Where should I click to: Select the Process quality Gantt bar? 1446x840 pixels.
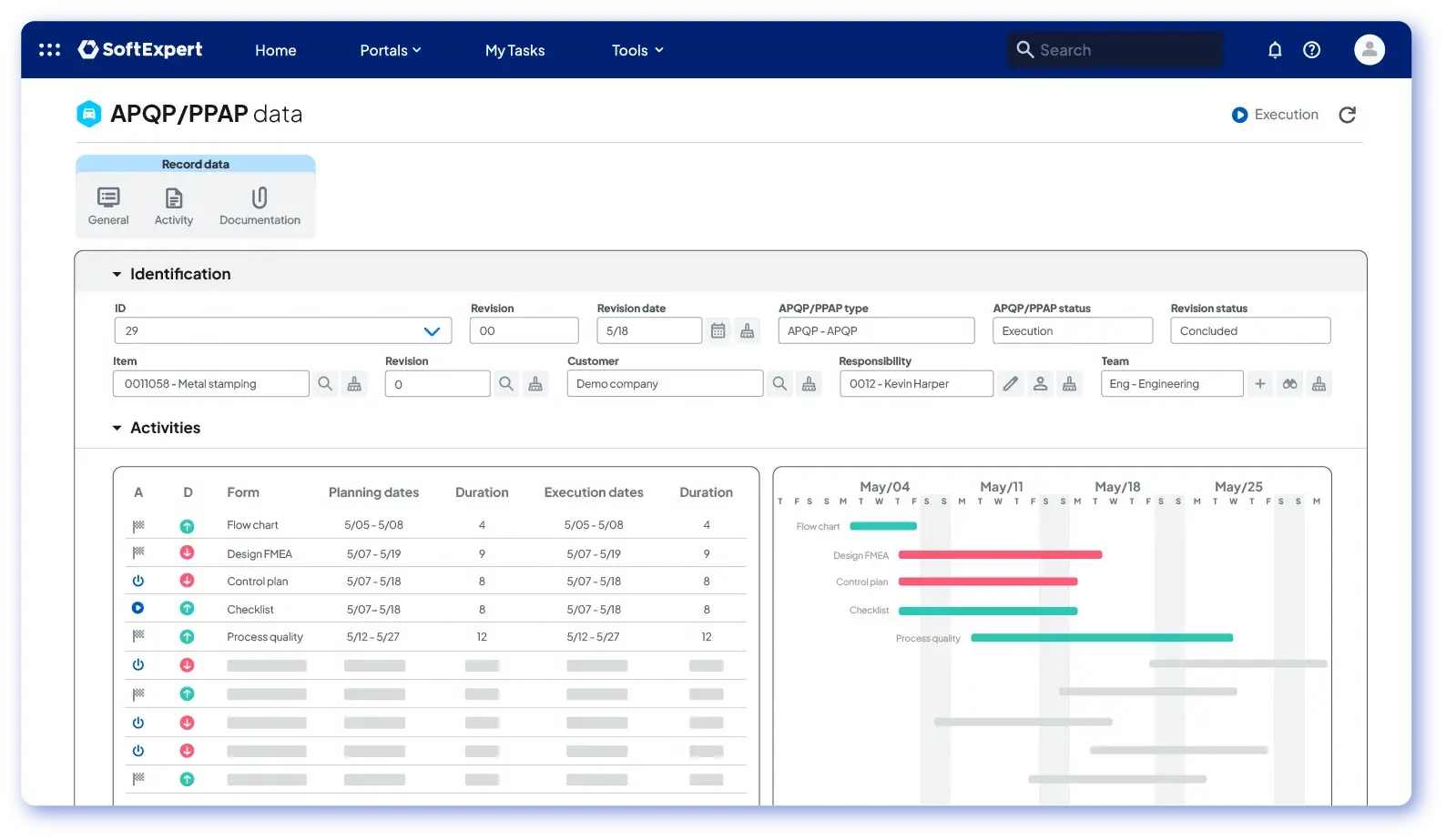1102,638
